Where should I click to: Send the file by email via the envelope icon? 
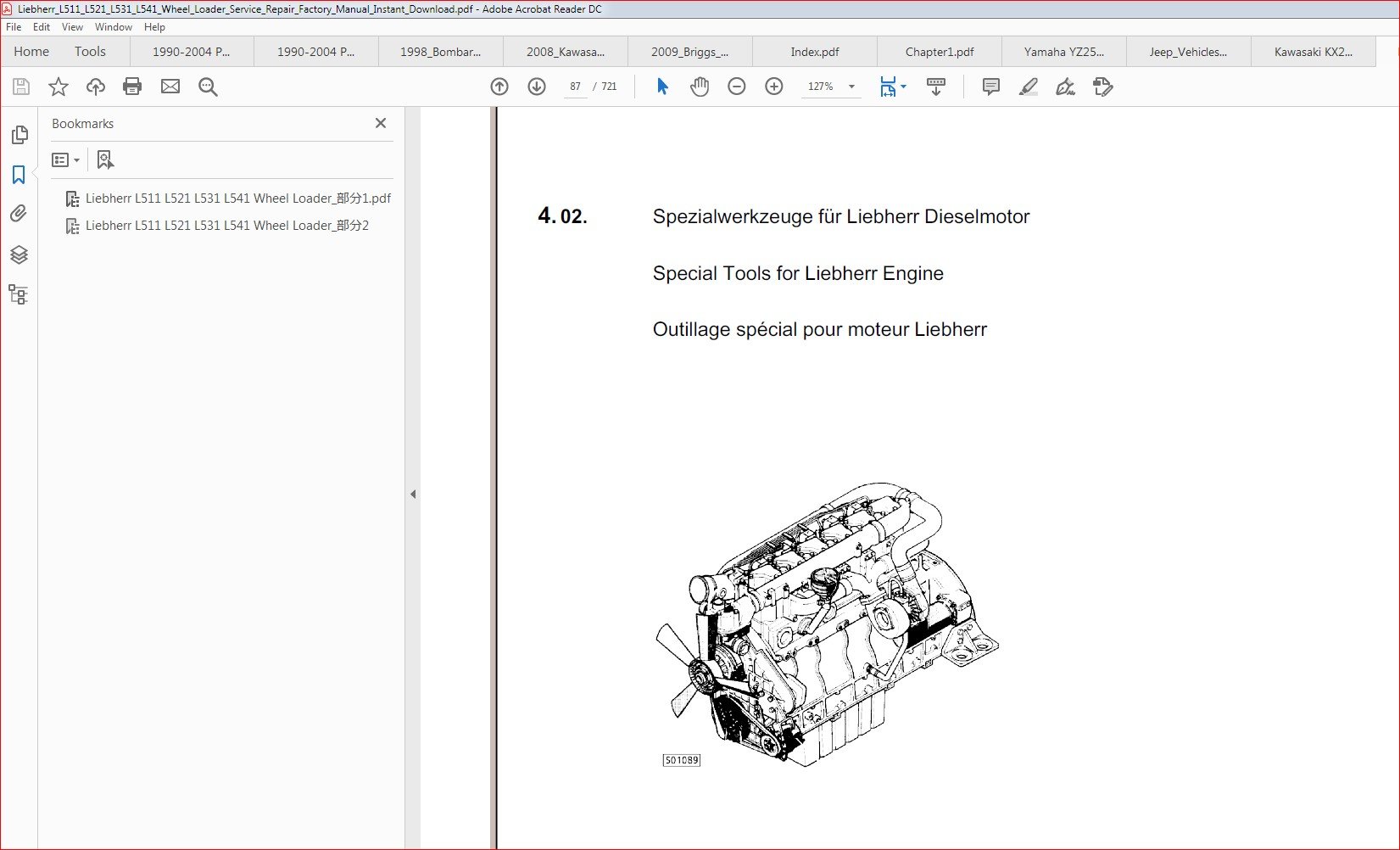170,87
